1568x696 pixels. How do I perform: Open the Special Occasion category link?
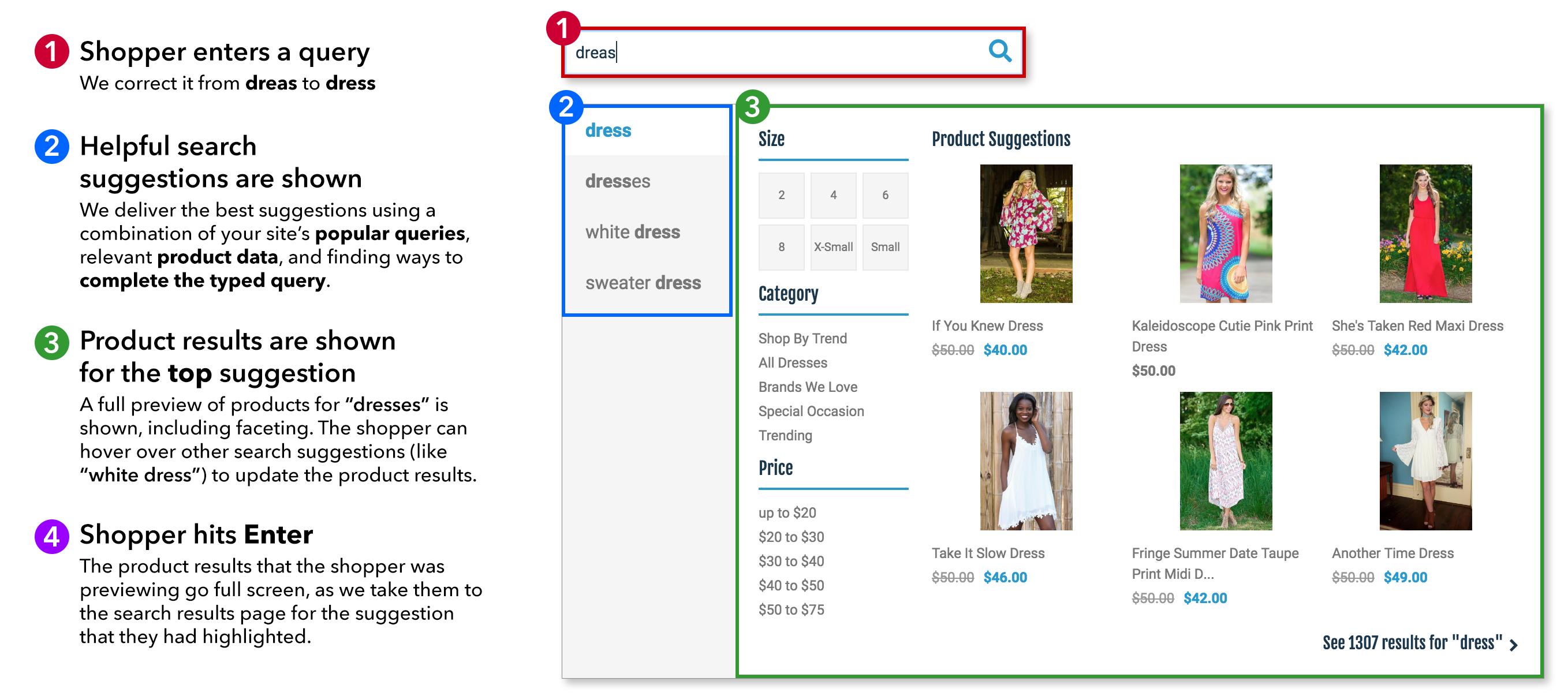coord(811,411)
